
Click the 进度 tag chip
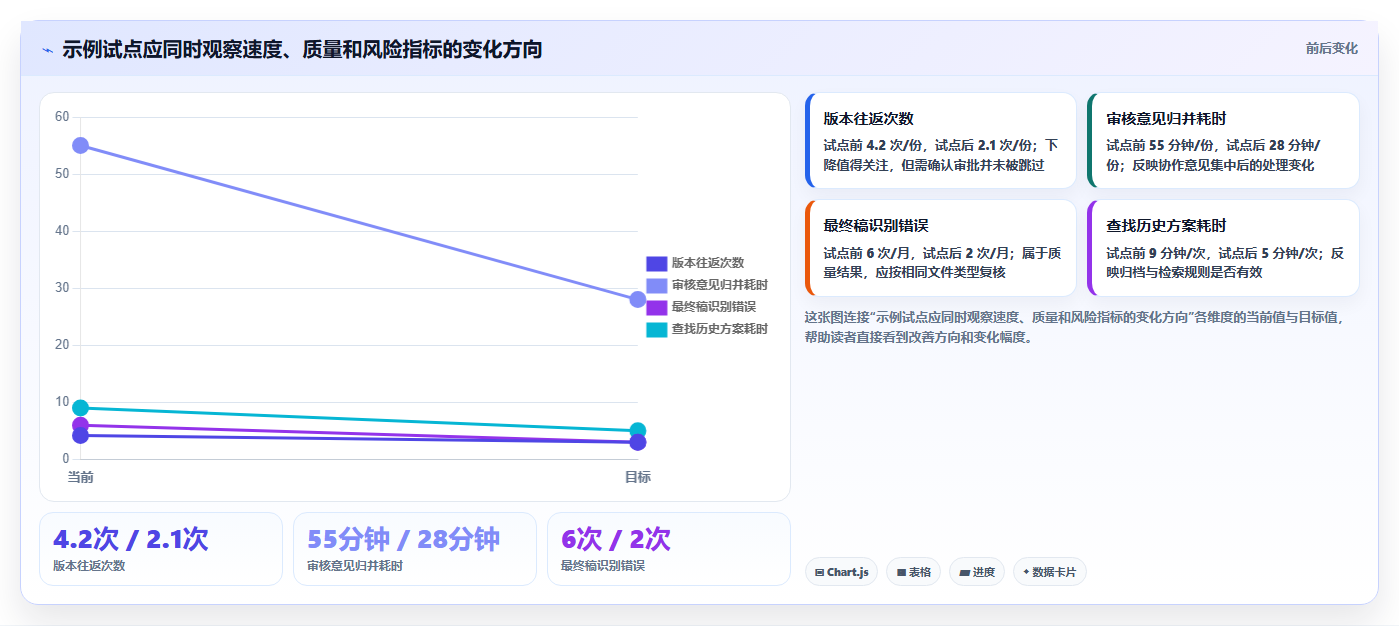pos(977,572)
